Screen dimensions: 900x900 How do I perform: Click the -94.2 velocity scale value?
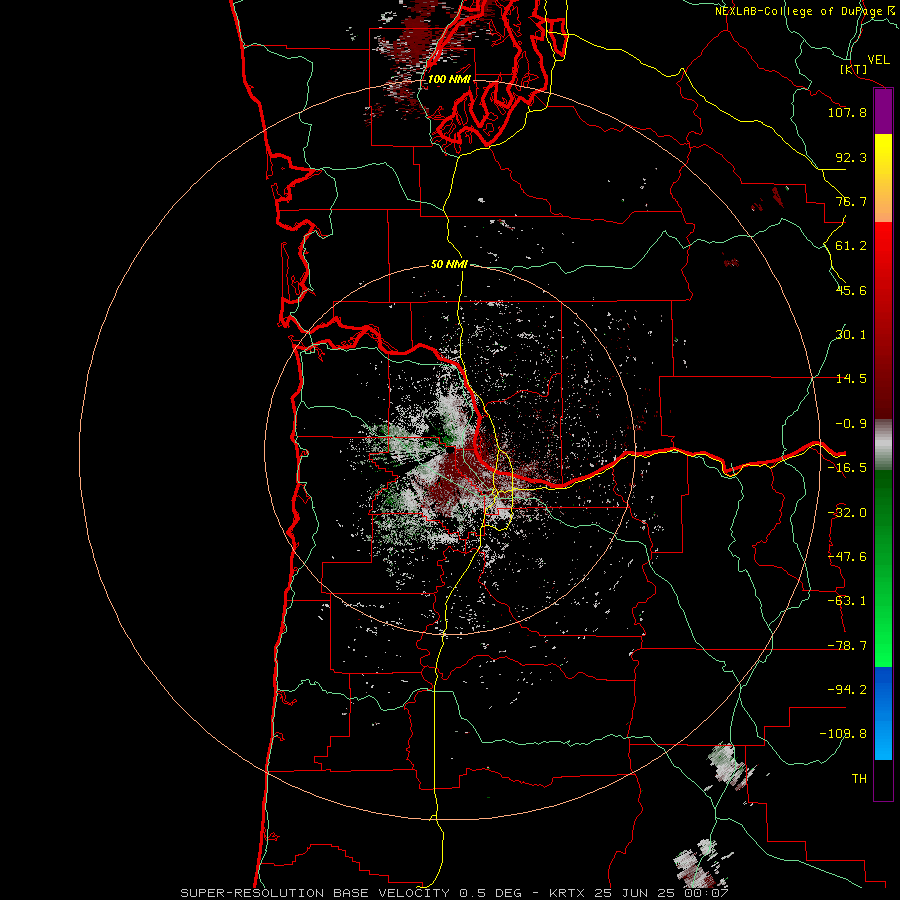(x=847, y=690)
